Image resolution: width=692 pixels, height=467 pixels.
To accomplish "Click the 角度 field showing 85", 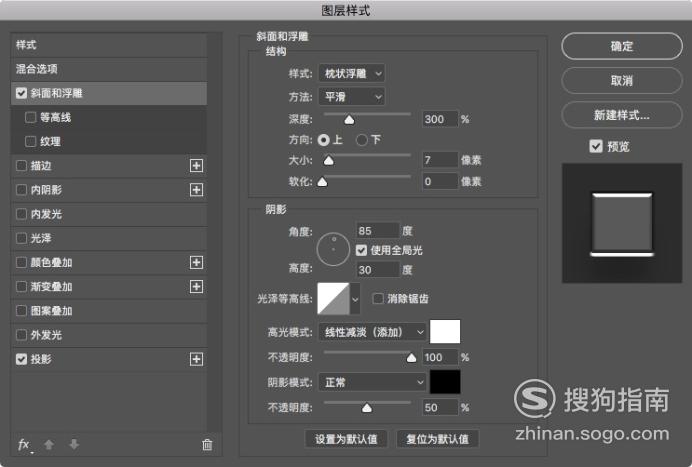I will click(x=378, y=231).
